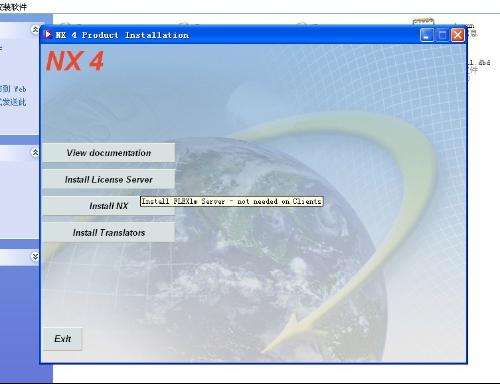The height and width of the screenshot is (384, 500).
Task: Collapse the middle task pane in Explorer sidebar
Action: [x=35, y=153]
